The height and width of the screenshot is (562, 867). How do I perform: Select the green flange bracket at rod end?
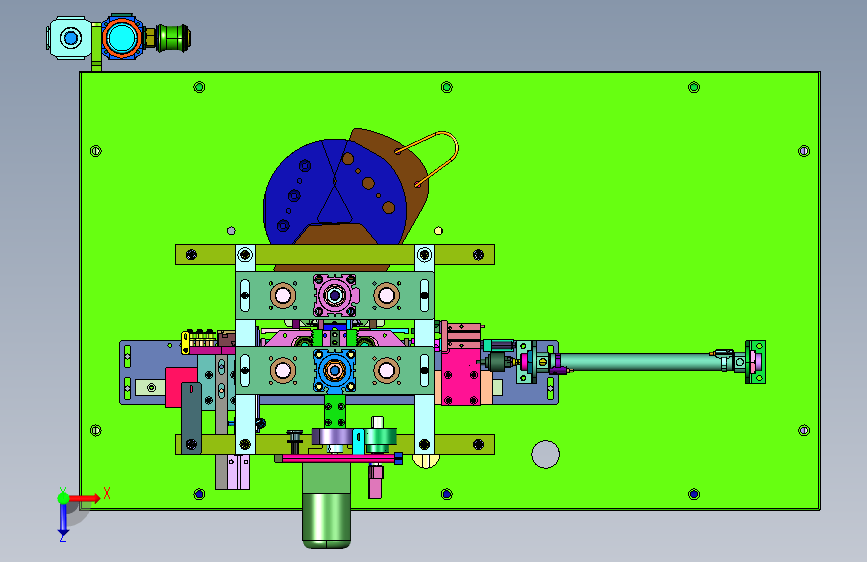(x=755, y=362)
